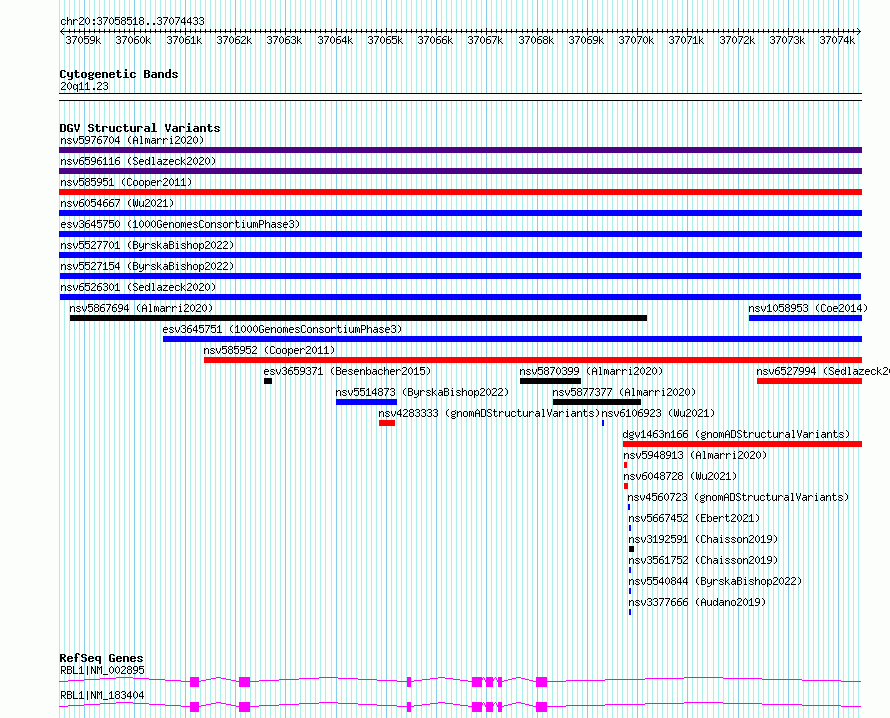The width and height of the screenshot is (890, 718).
Task: Select the nsv5527701 (ByrskaBishop2022) label
Action: 147,245
